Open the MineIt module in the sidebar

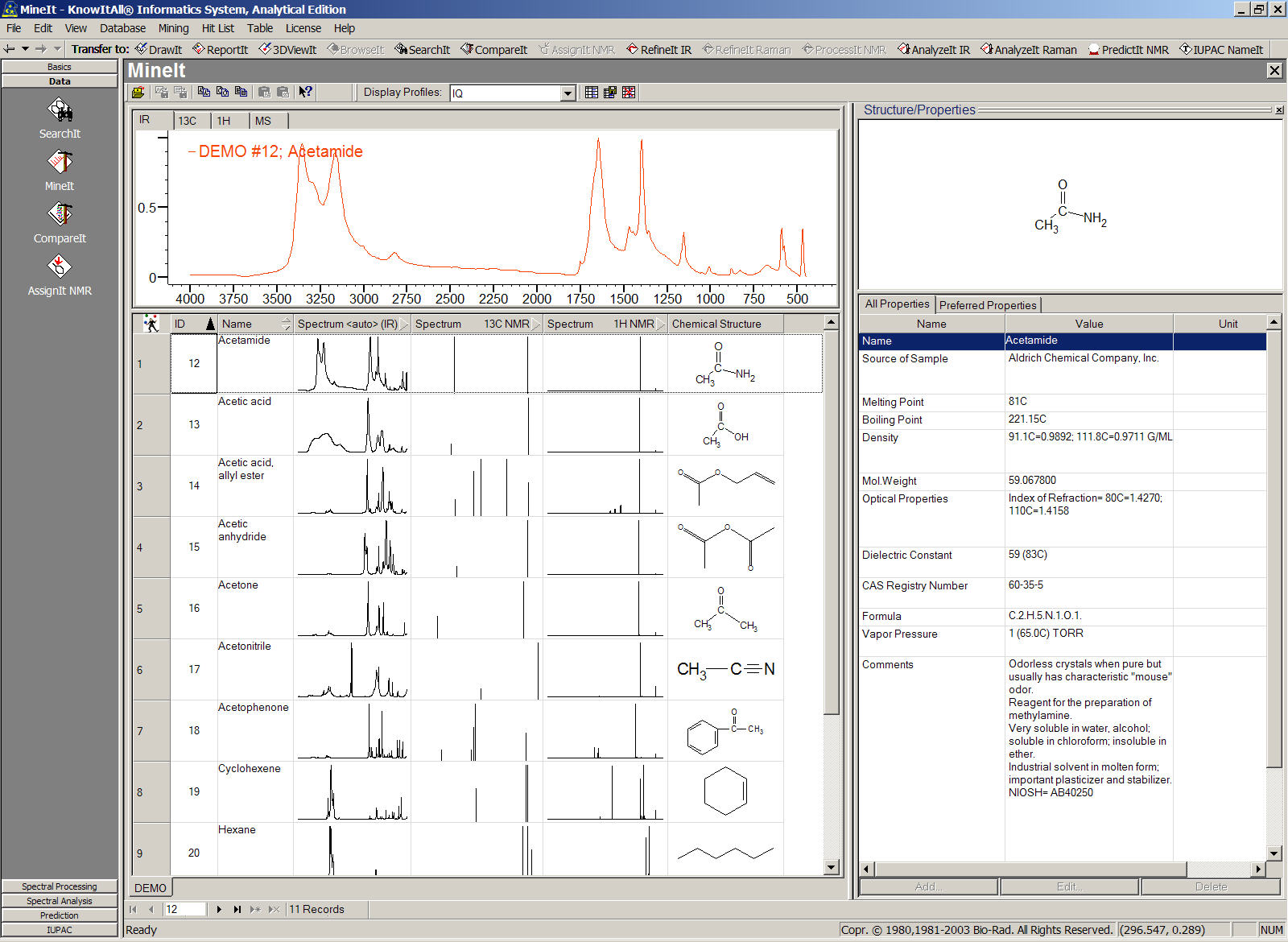click(60, 171)
